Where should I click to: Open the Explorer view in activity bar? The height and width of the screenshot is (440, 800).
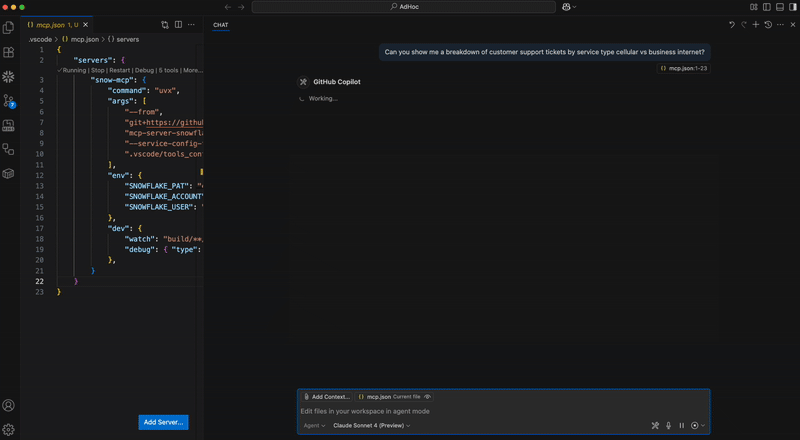[9, 28]
